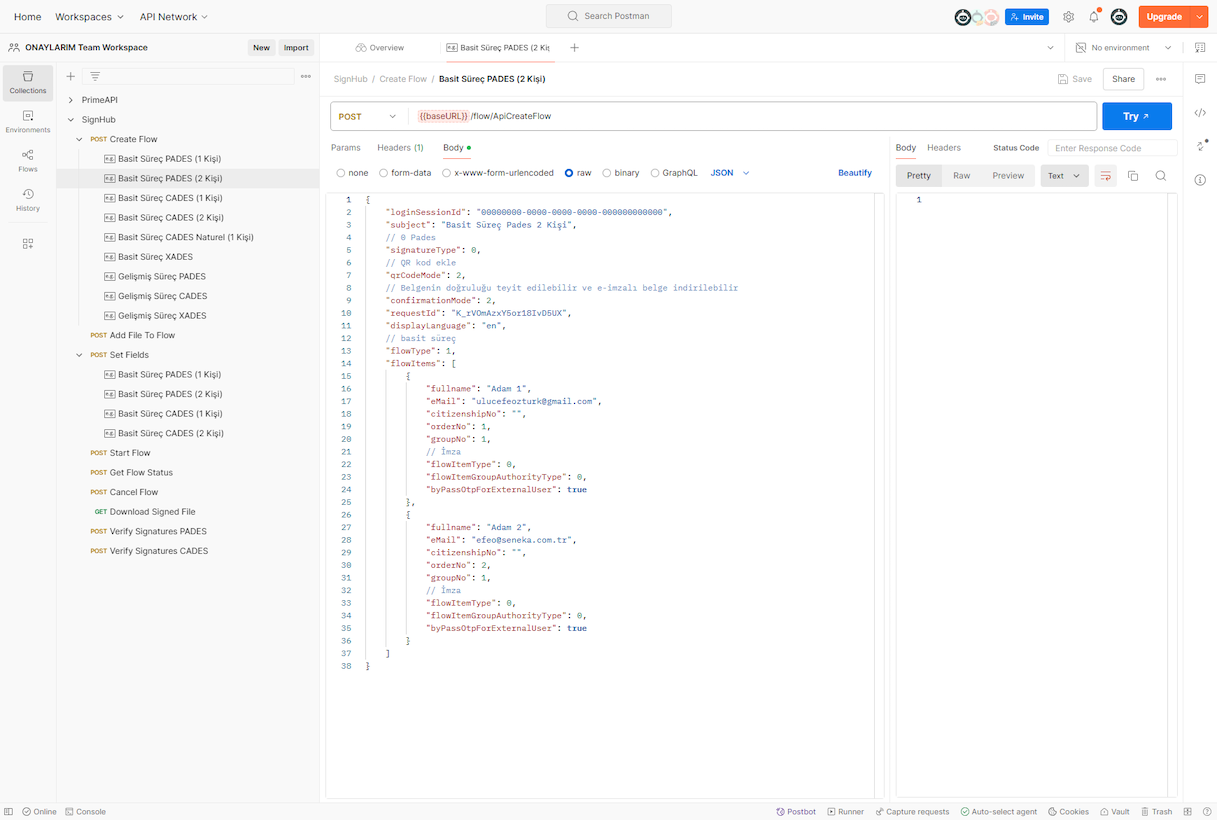1217x820 pixels.
Task: Open the code snippet panel icon
Action: tap(1200, 113)
